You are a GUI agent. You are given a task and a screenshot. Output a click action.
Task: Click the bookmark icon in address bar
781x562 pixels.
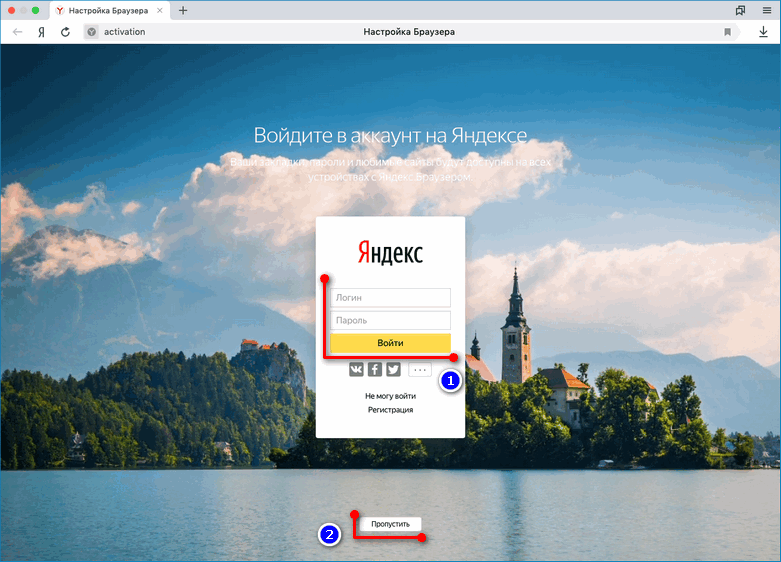(x=728, y=32)
